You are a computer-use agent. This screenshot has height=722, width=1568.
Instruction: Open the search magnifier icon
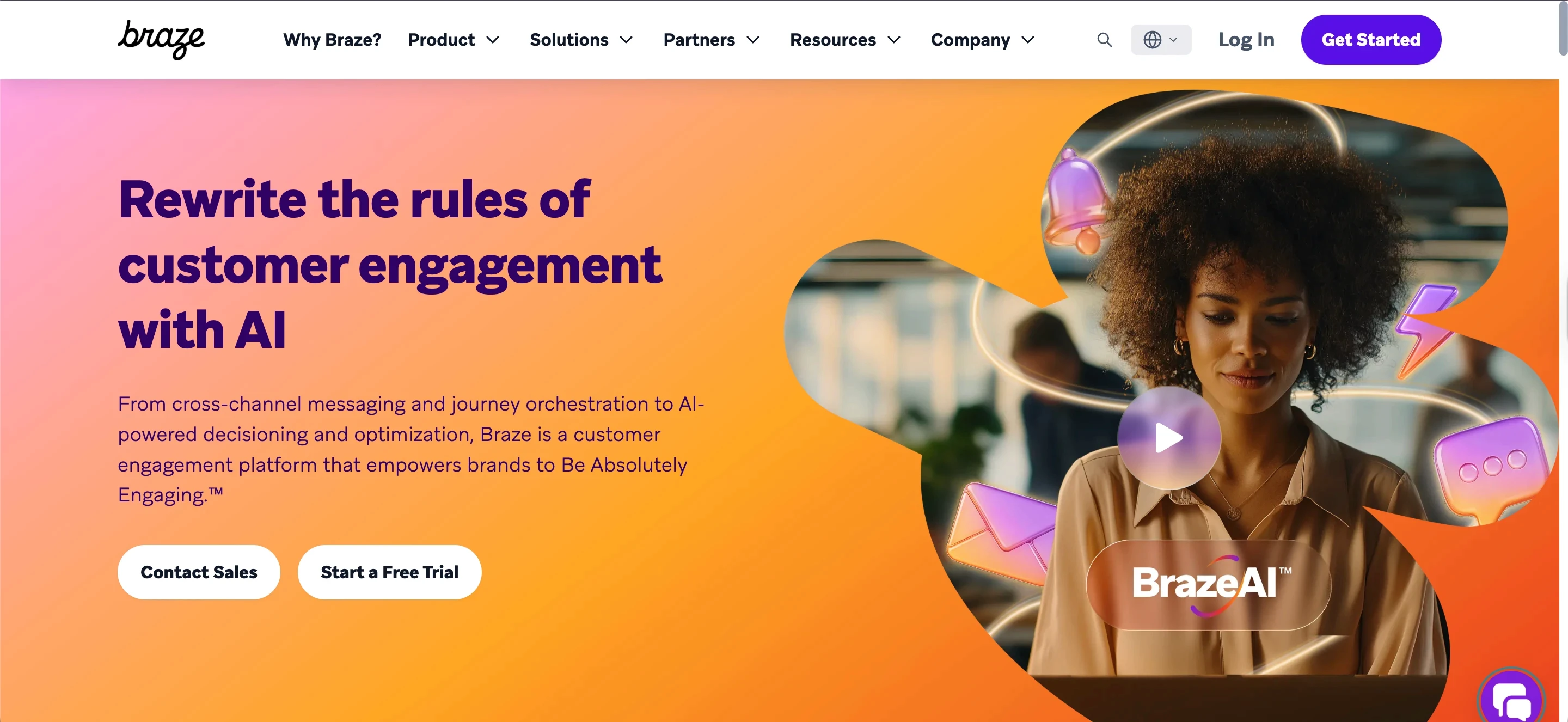[x=1104, y=40]
